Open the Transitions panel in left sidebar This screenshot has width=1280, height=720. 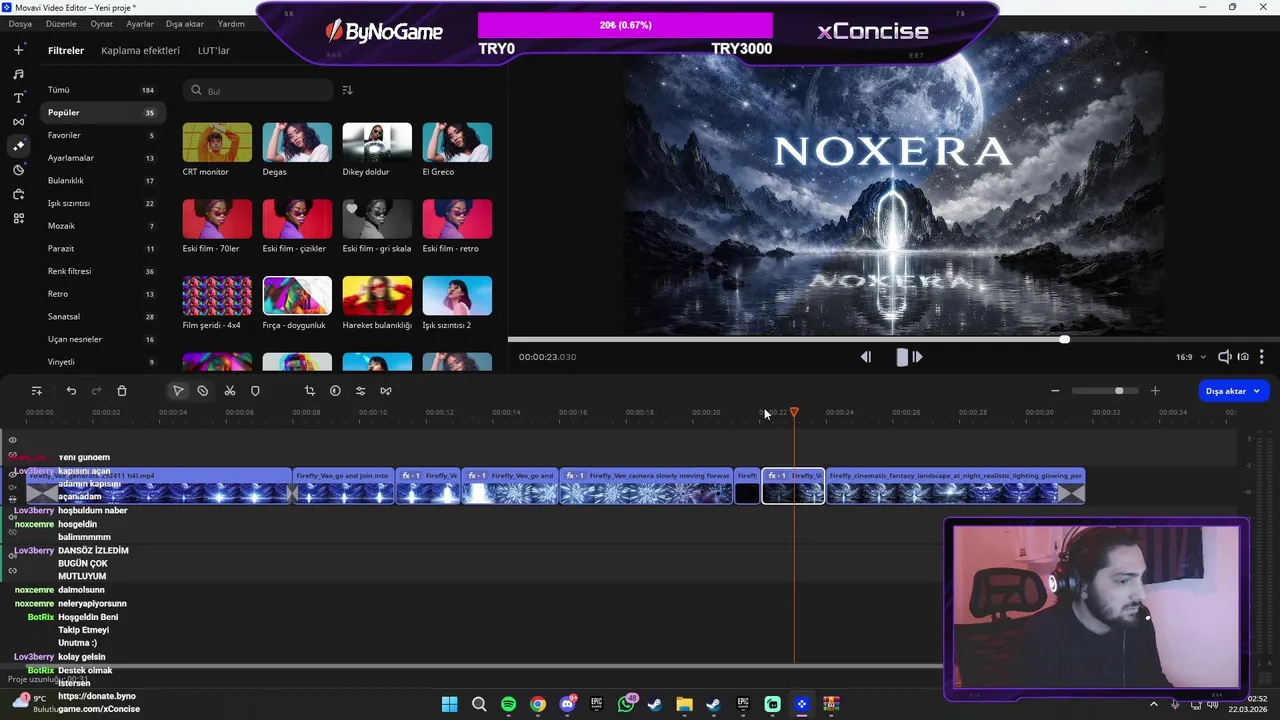[x=19, y=122]
